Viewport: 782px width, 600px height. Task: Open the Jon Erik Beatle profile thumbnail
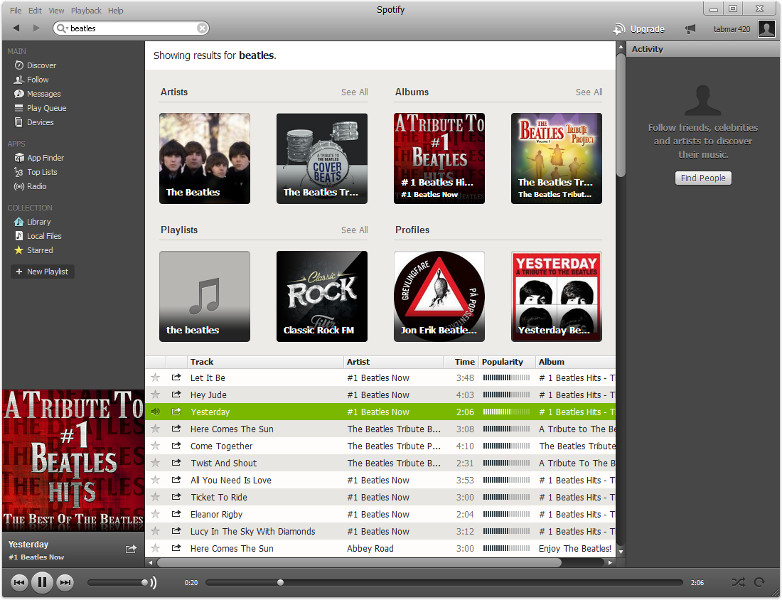(439, 296)
